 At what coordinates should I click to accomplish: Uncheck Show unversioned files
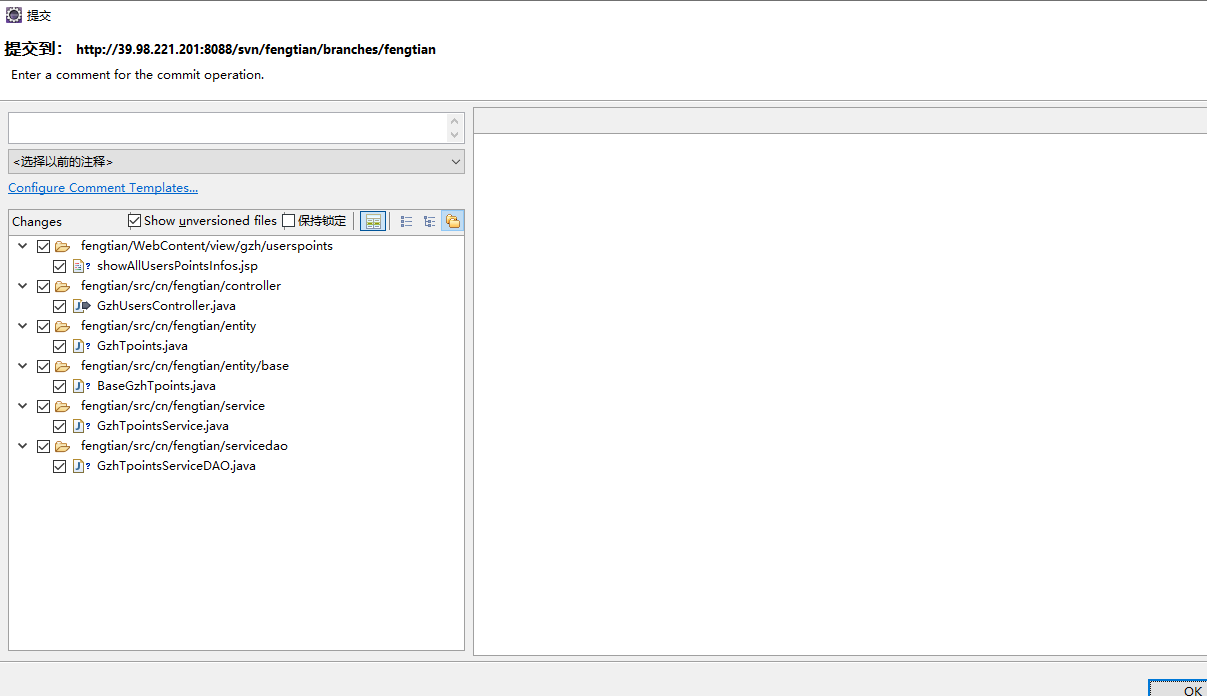pos(135,221)
